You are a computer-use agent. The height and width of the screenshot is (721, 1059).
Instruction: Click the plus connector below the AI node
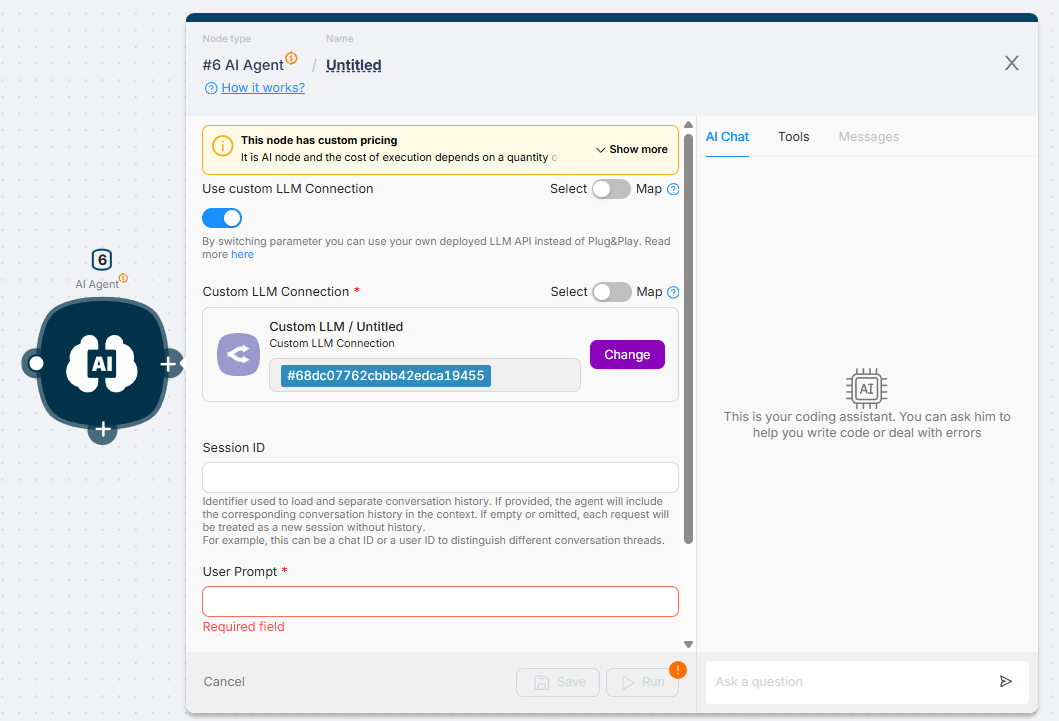tap(102, 430)
